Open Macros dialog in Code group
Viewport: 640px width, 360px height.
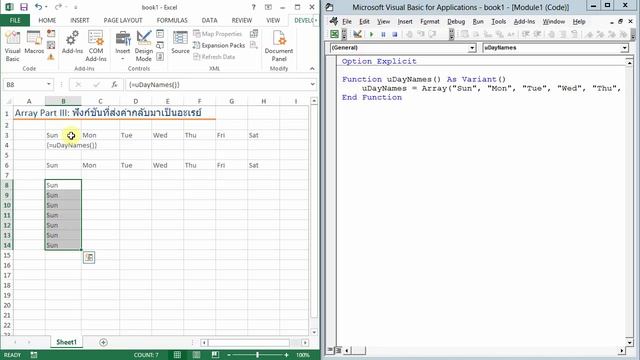tap(34, 42)
